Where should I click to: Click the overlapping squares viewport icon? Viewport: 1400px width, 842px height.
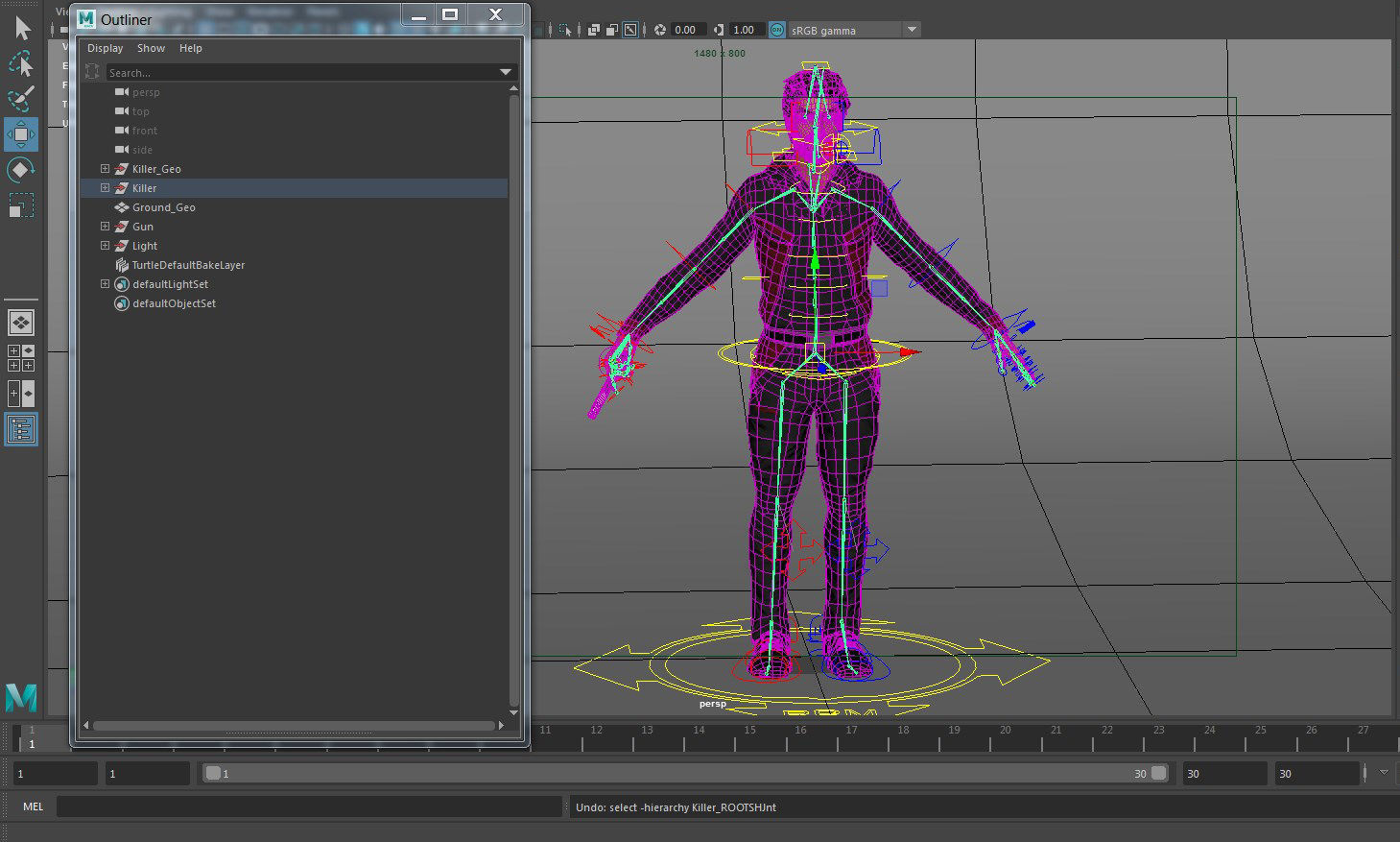(x=594, y=30)
